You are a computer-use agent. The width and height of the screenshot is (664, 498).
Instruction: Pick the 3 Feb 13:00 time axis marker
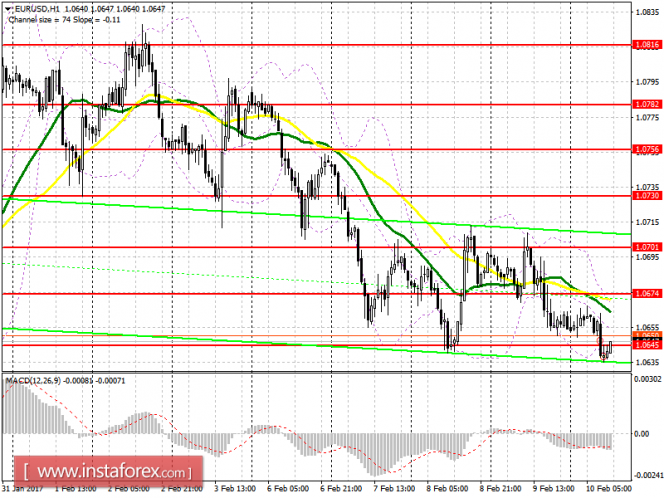(x=235, y=489)
